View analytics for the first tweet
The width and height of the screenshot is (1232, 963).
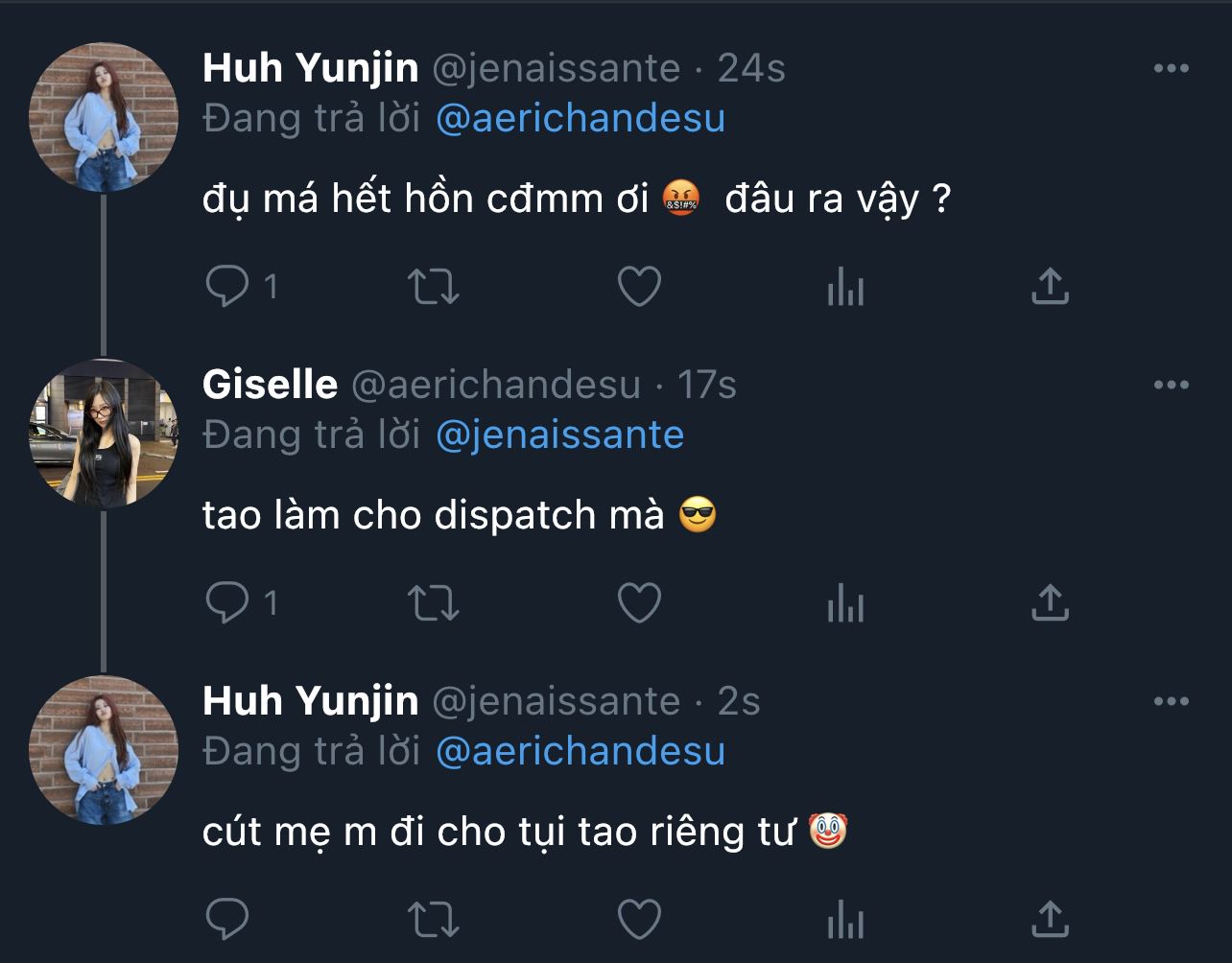(x=845, y=286)
